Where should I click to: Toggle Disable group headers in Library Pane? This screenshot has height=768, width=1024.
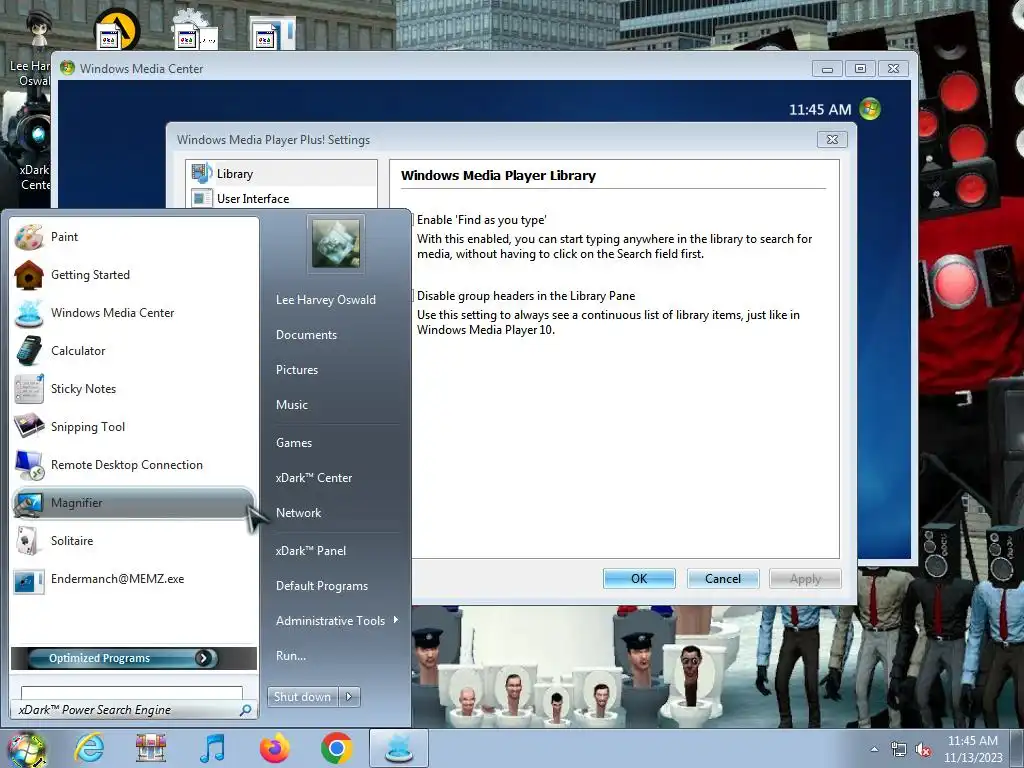tap(526, 296)
